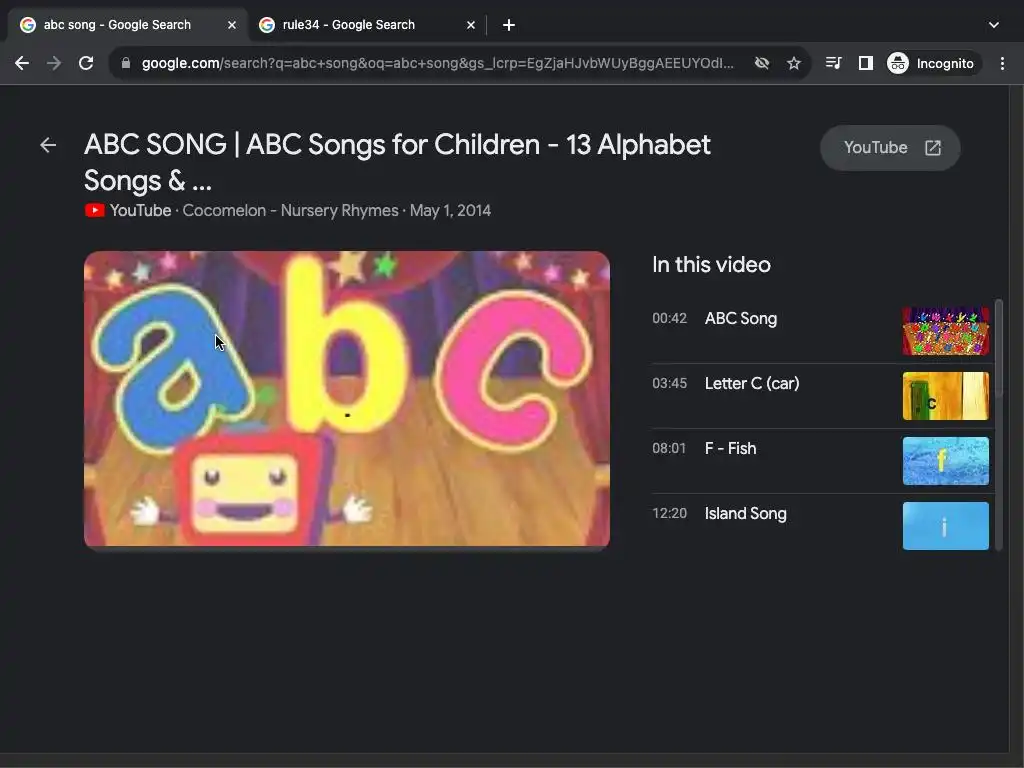Switch to the rule34 Google Search tab
The width and height of the screenshot is (1024, 768).
click(x=348, y=25)
